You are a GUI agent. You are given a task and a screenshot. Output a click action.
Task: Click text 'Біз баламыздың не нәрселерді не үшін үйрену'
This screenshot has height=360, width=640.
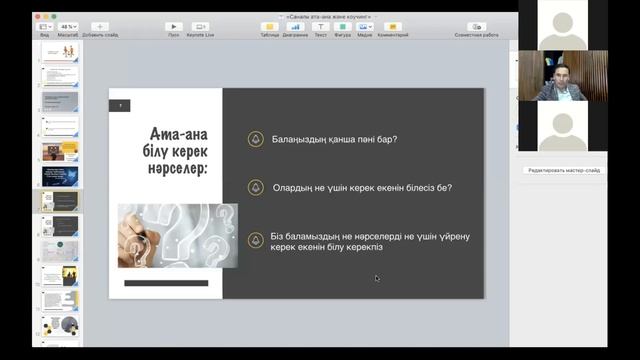point(370,237)
